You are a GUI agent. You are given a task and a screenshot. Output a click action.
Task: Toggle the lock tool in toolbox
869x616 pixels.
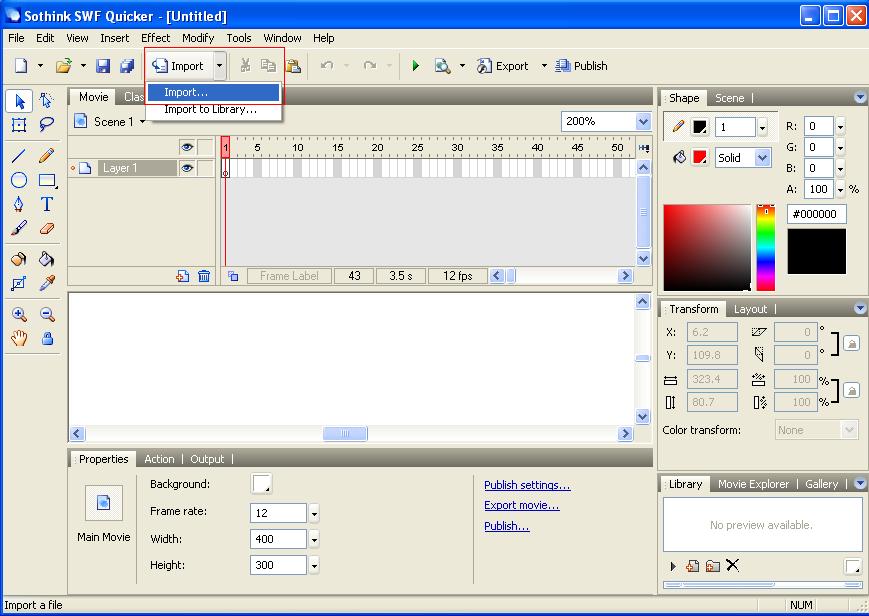[x=48, y=338]
